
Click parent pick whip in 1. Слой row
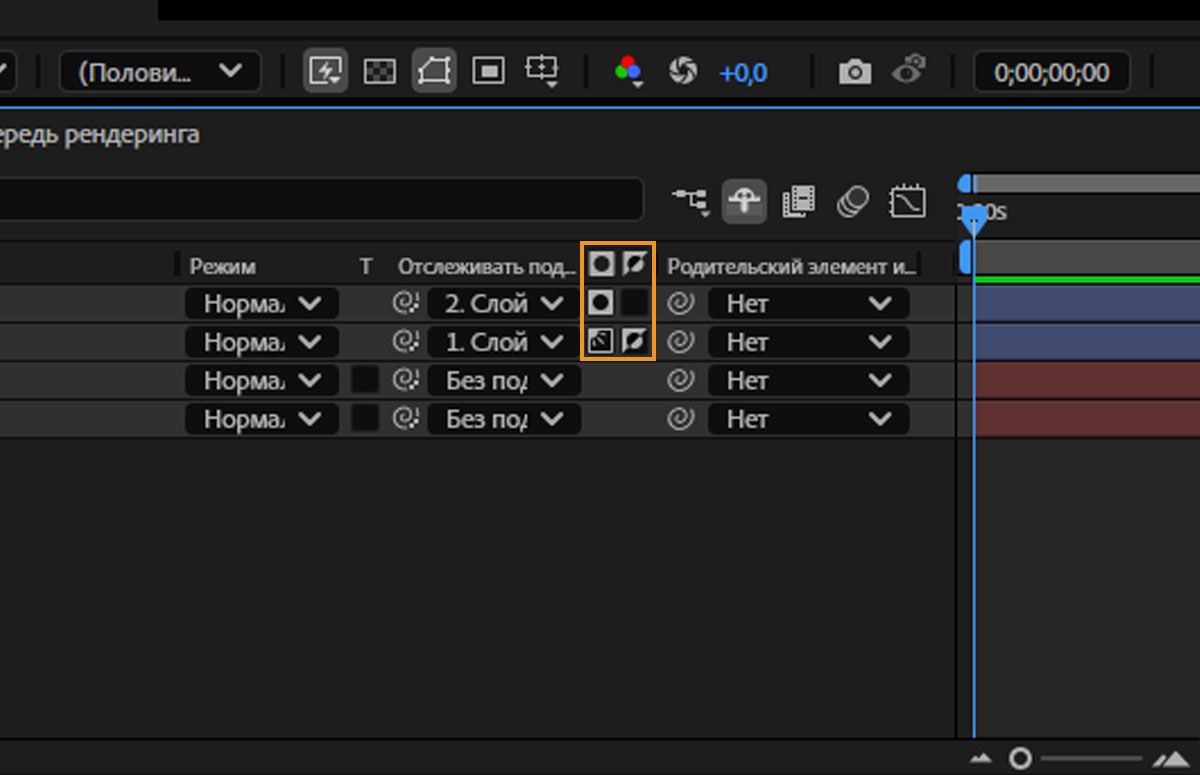point(681,342)
